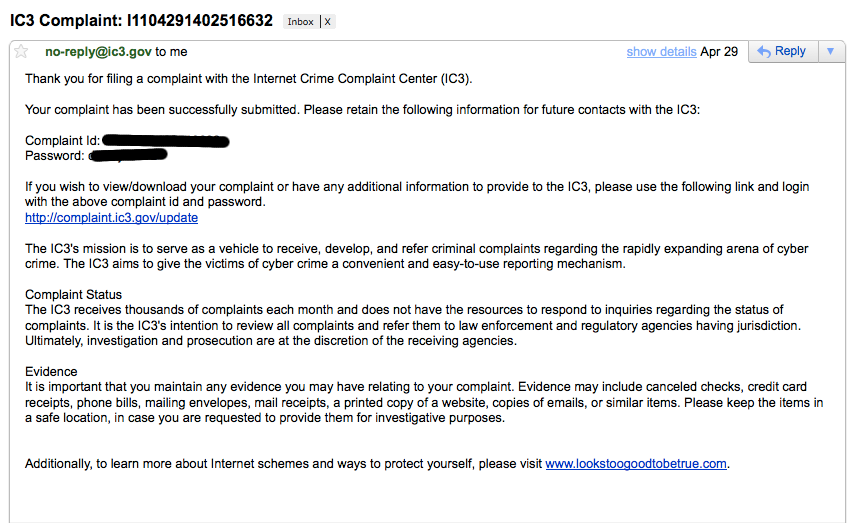This screenshot has width=857, height=523.
Task: Visit the www.lookstoogoodtobetrue.com link
Action: [x=636, y=464]
